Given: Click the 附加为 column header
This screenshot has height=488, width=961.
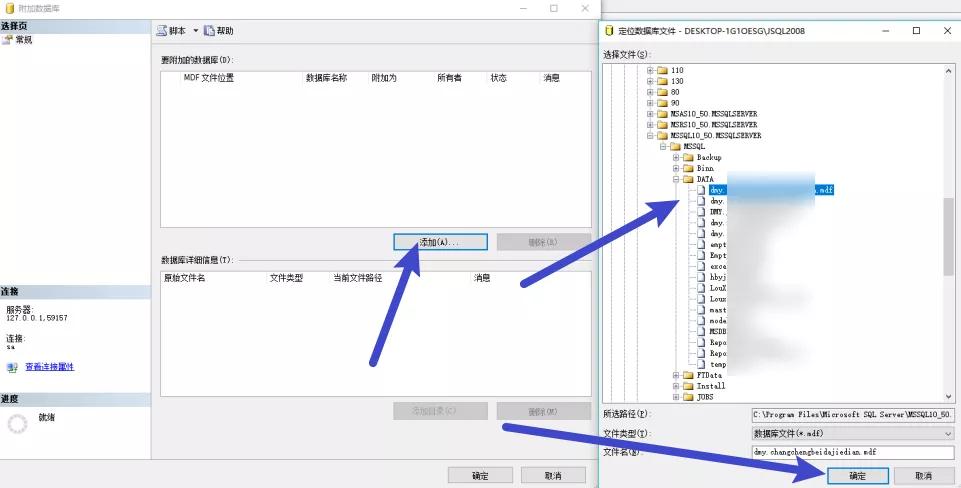Looking at the screenshot, I should click(x=384, y=78).
